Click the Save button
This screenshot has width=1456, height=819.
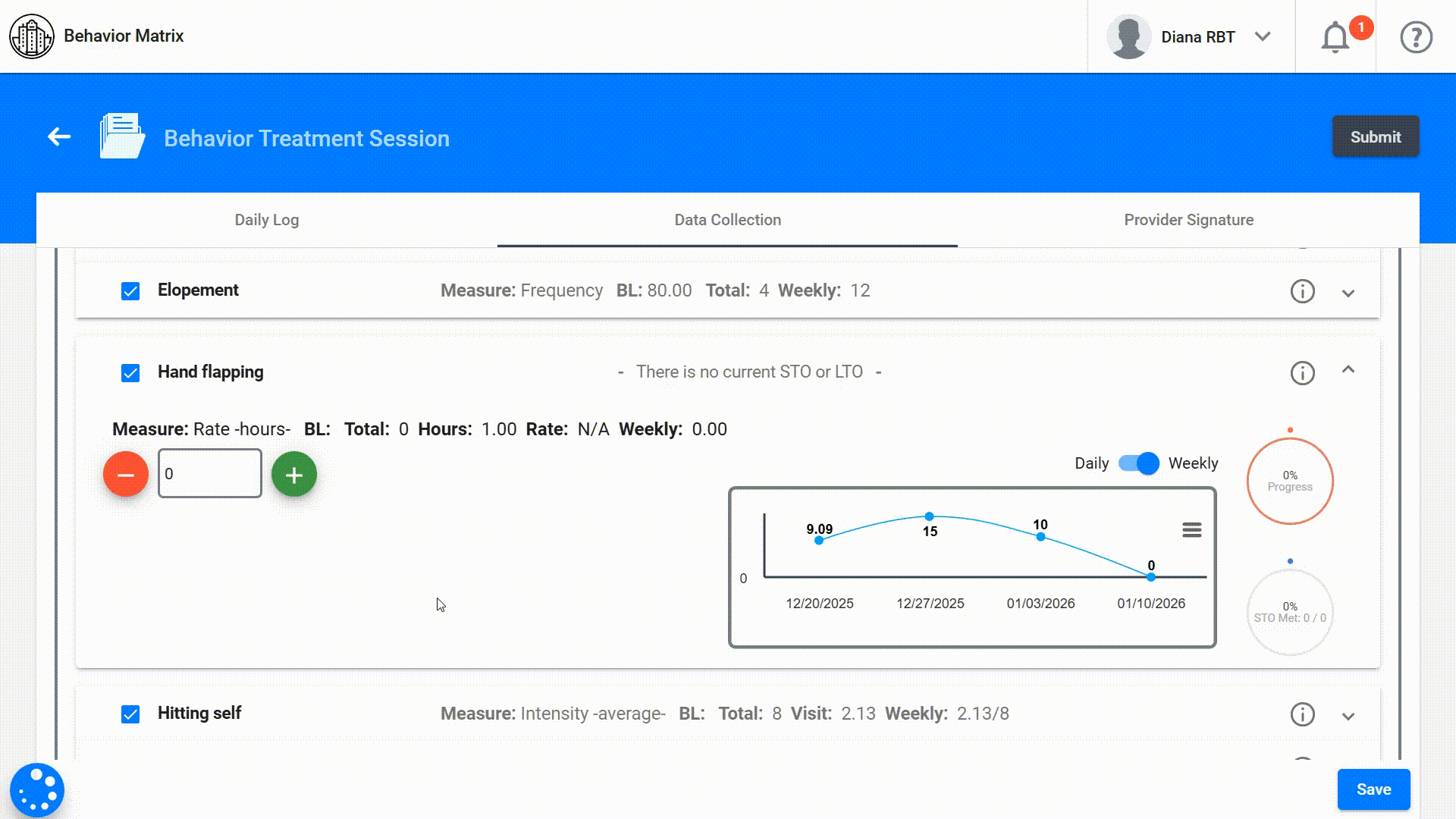click(x=1373, y=789)
